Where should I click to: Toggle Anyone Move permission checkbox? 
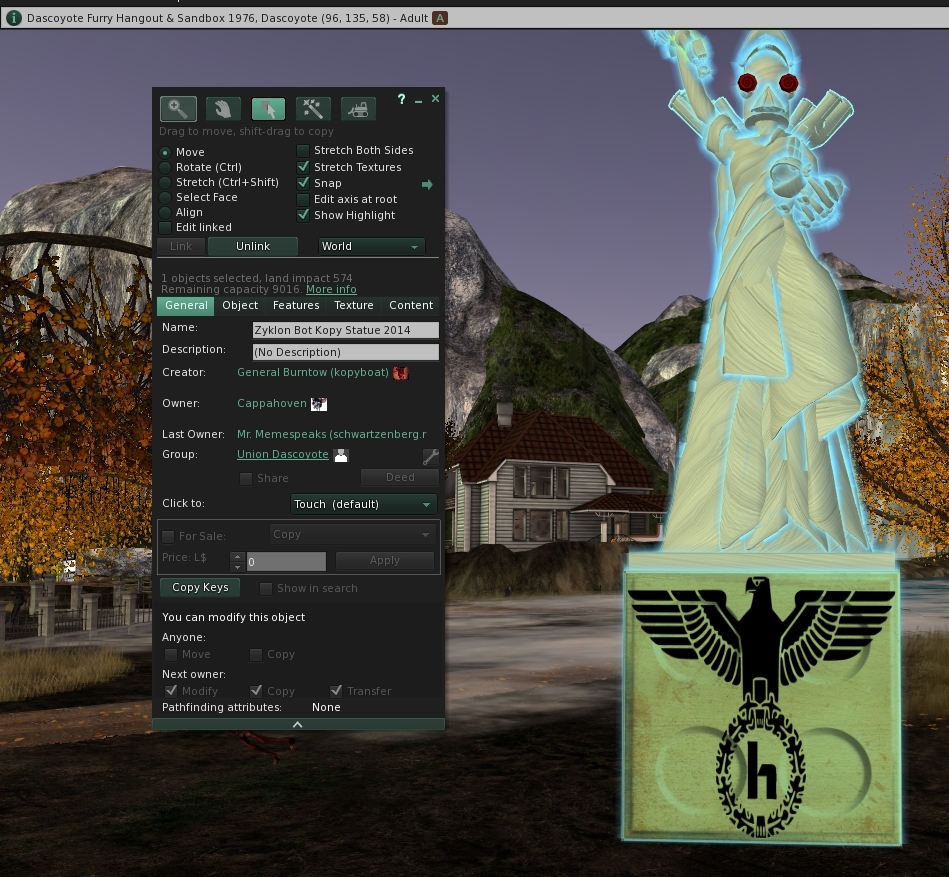[x=171, y=654]
